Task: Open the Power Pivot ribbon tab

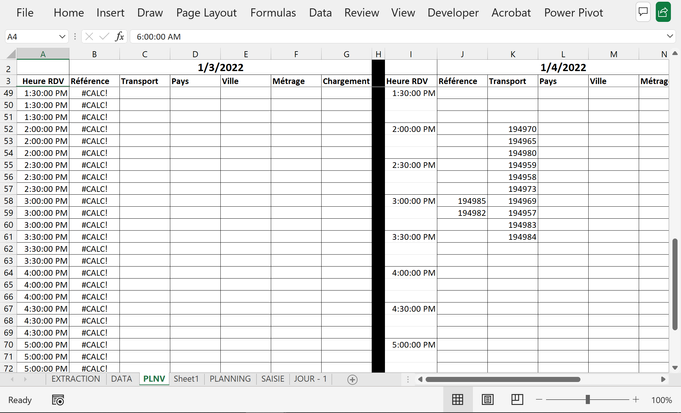Action: click(573, 13)
